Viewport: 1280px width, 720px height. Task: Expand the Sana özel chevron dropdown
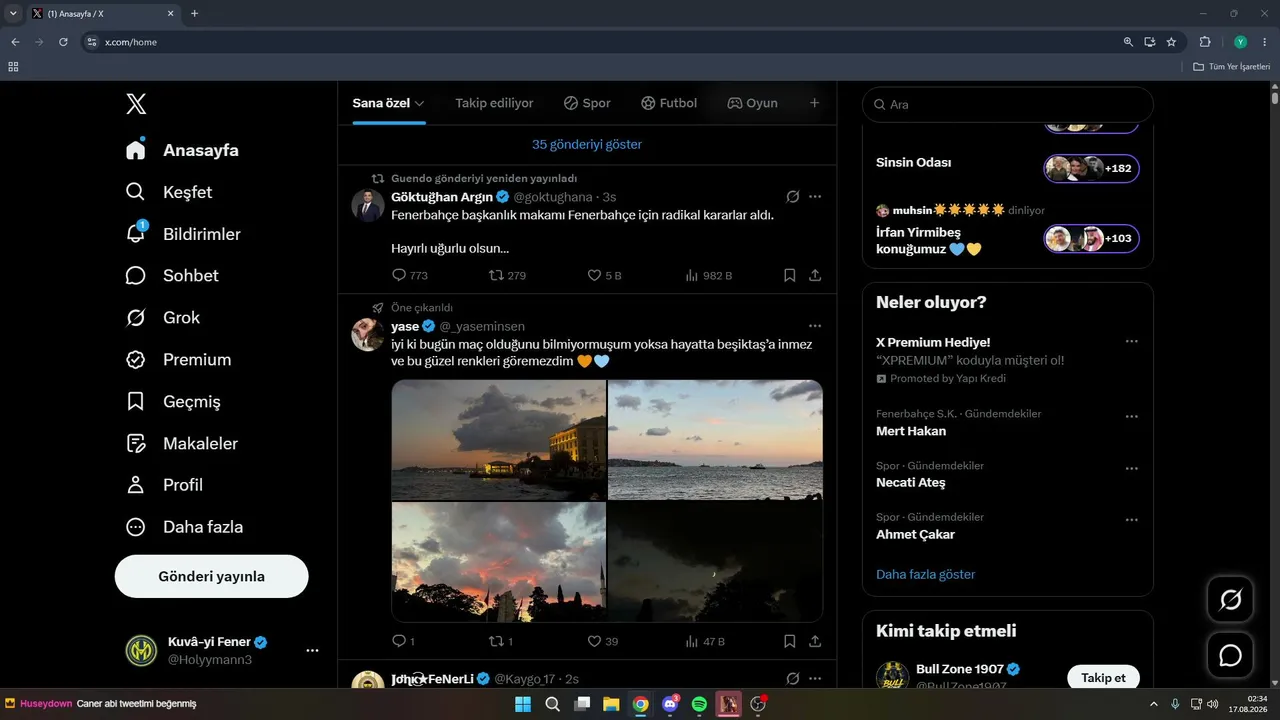(x=420, y=103)
